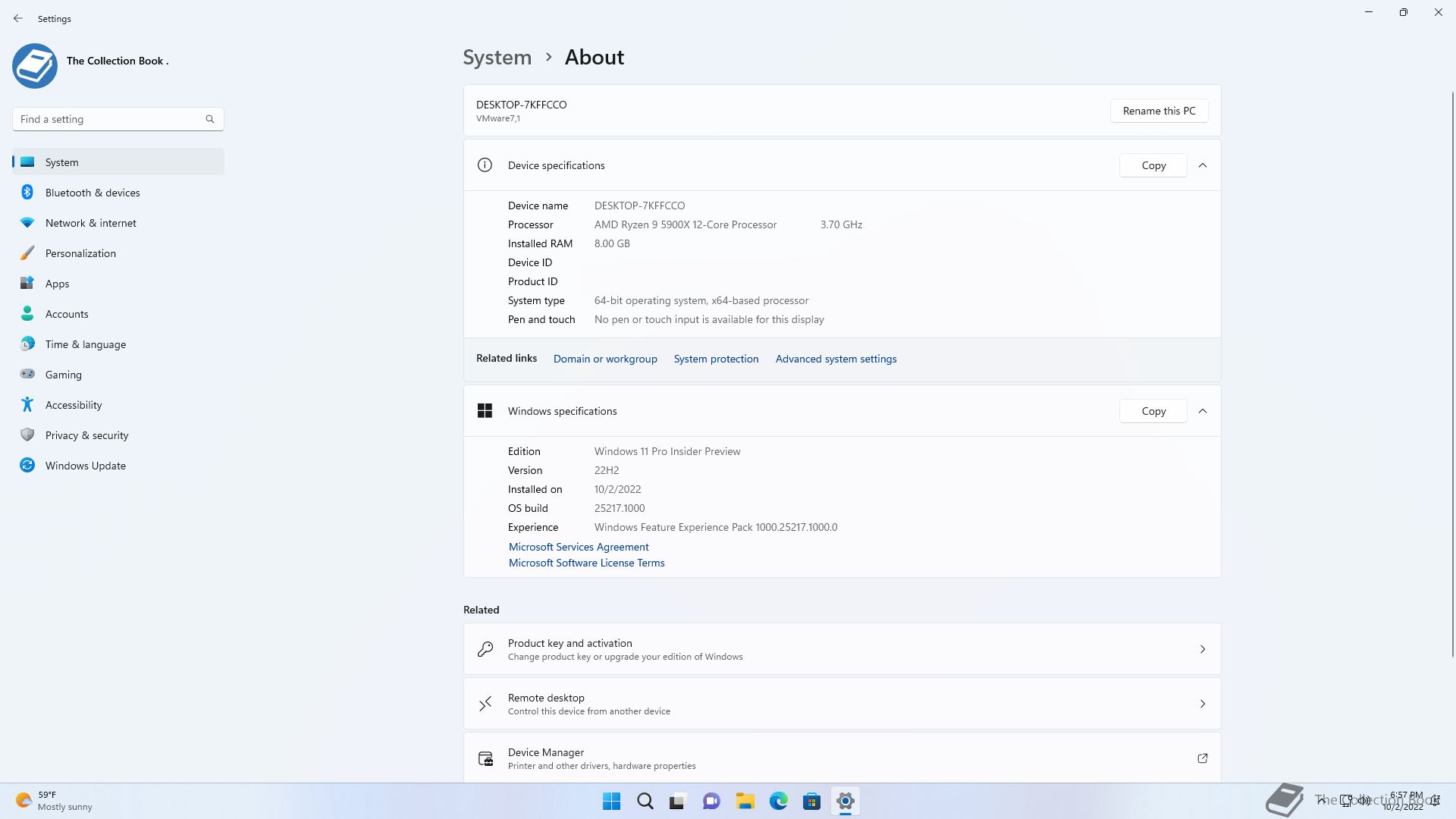The image size is (1456, 819).
Task: Select Time & language in sidebar
Action: pyautogui.click(x=118, y=344)
